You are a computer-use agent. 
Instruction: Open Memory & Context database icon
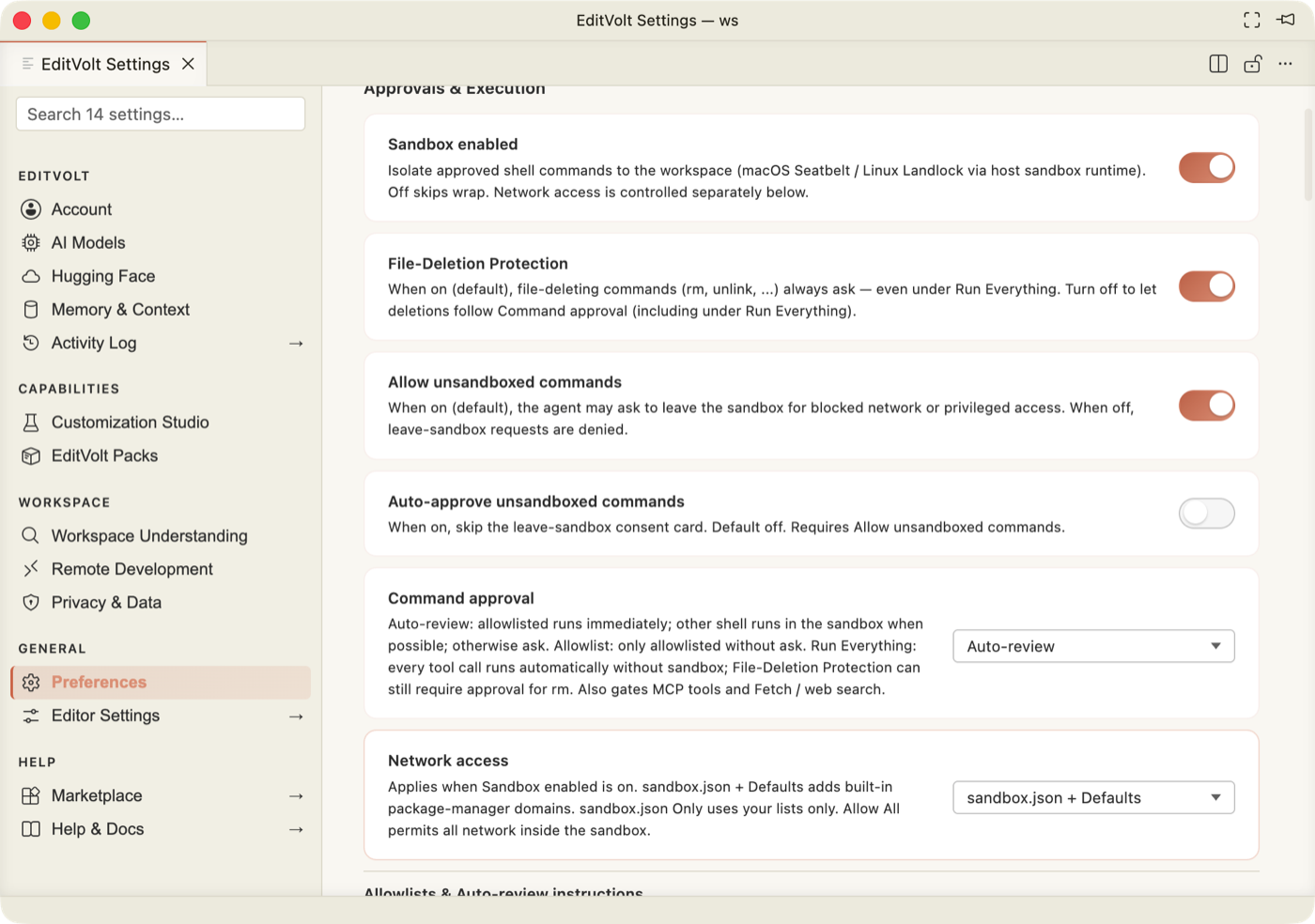31,310
